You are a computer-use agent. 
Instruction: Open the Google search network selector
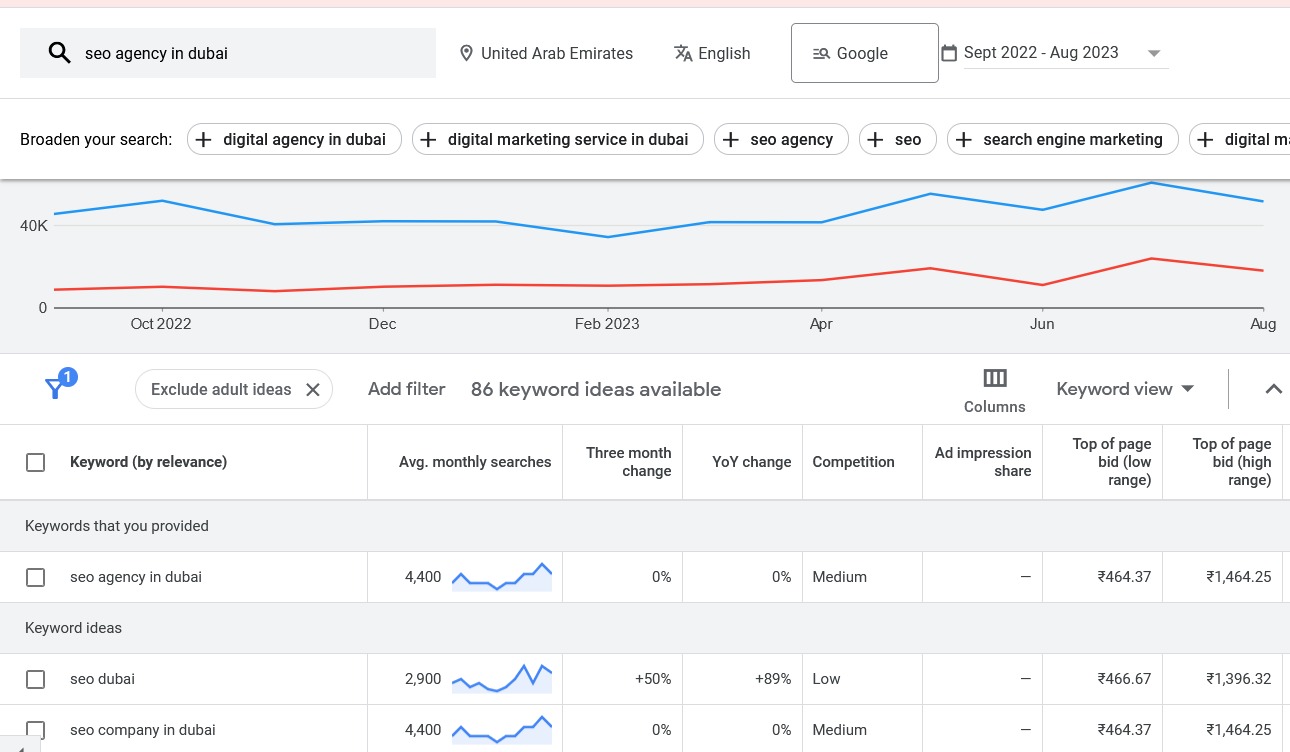pos(865,53)
